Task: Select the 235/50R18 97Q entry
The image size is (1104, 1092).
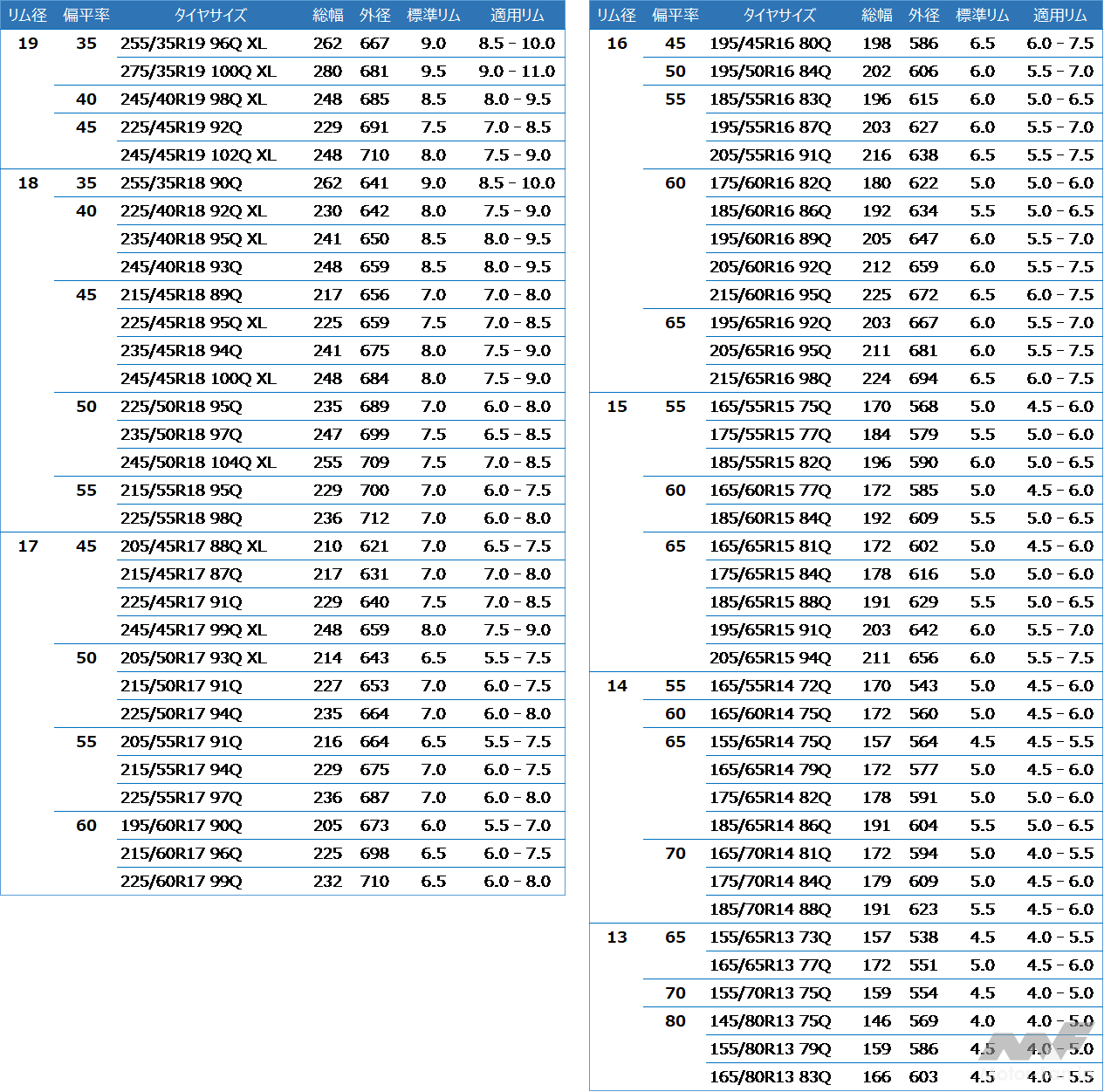Action: coord(182,434)
